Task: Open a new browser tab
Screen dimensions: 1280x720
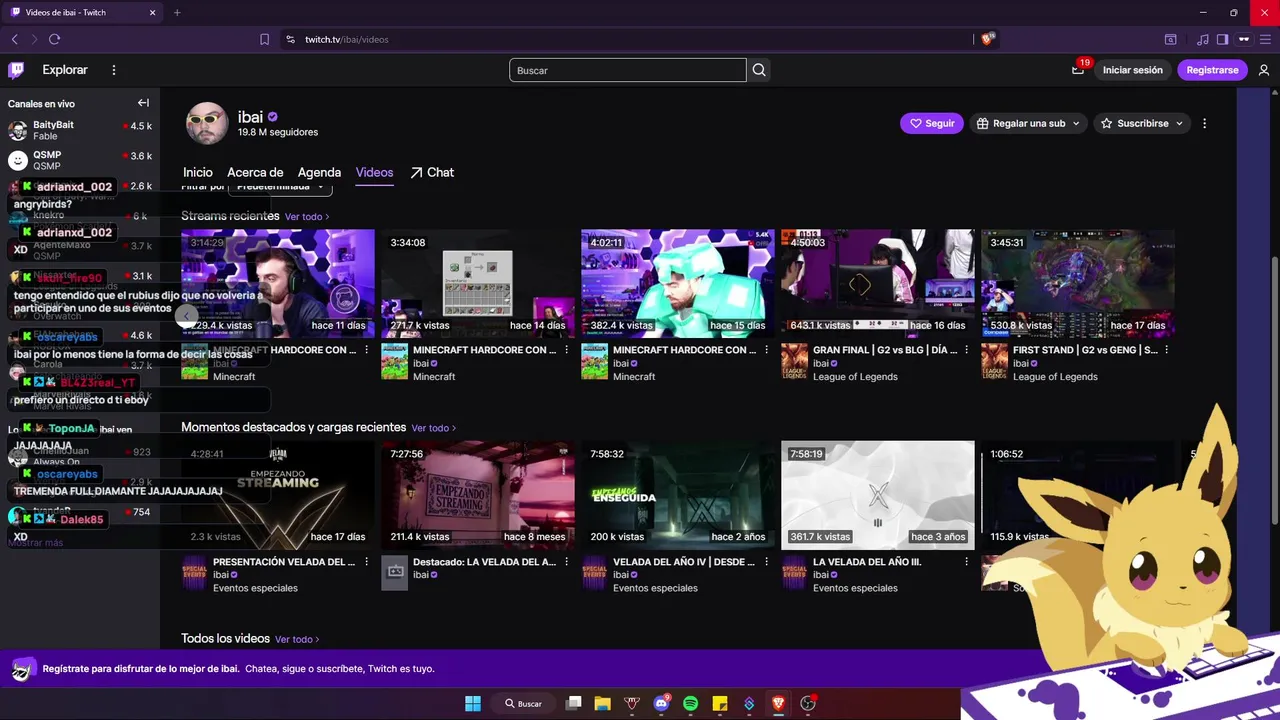Action: click(x=177, y=12)
